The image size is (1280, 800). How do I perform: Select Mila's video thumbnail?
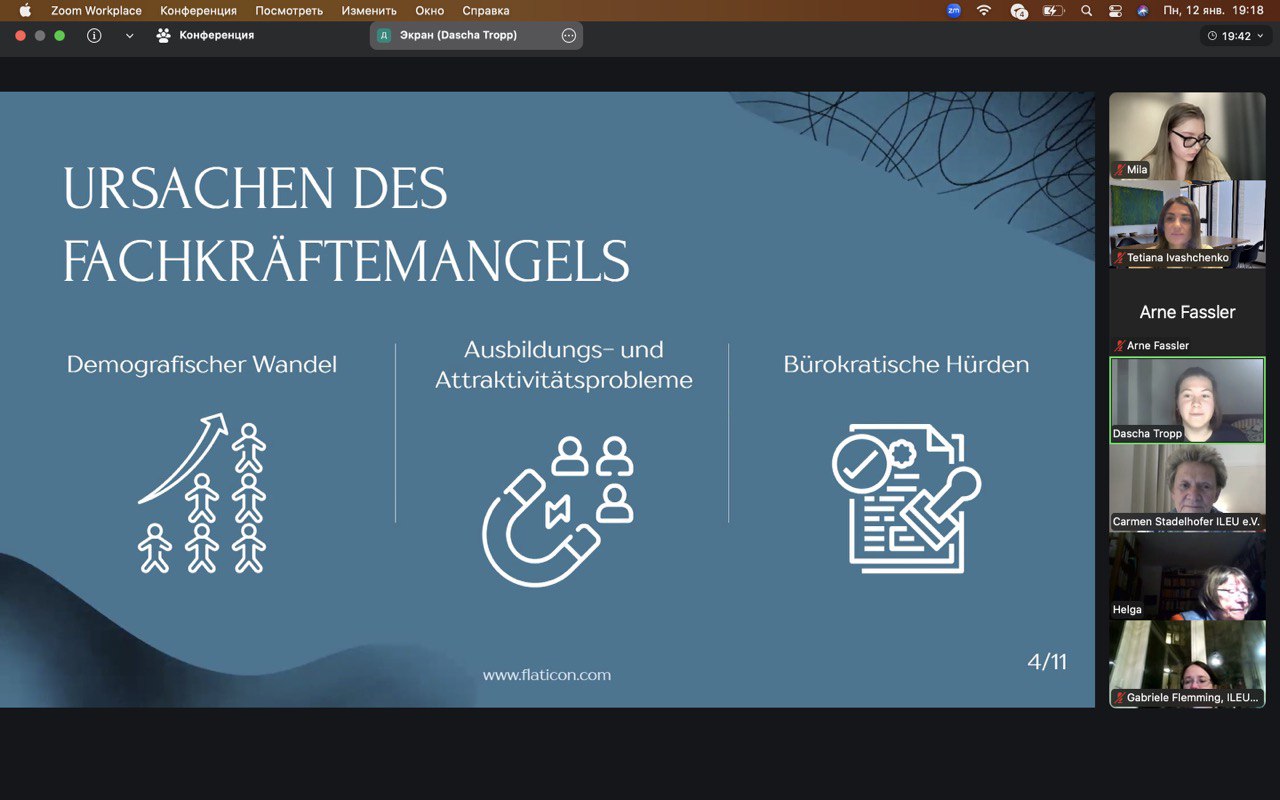pyautogui.click(x=1187, y=136)
